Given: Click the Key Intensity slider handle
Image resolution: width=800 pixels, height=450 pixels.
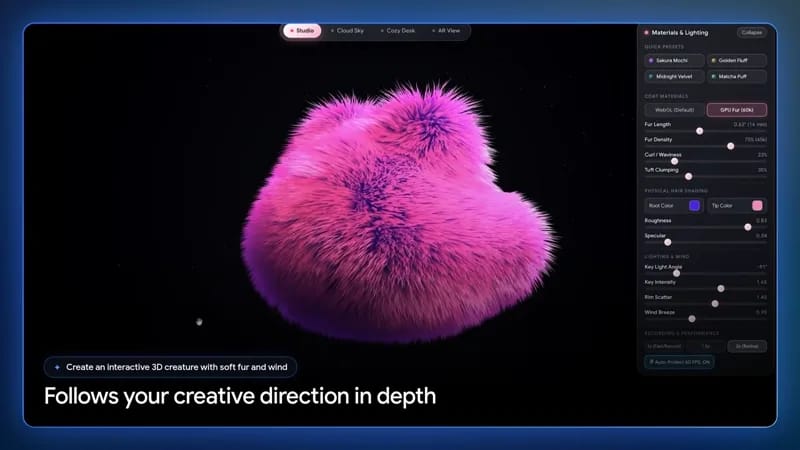Looking at the screenshot, I should pos(721,289).
